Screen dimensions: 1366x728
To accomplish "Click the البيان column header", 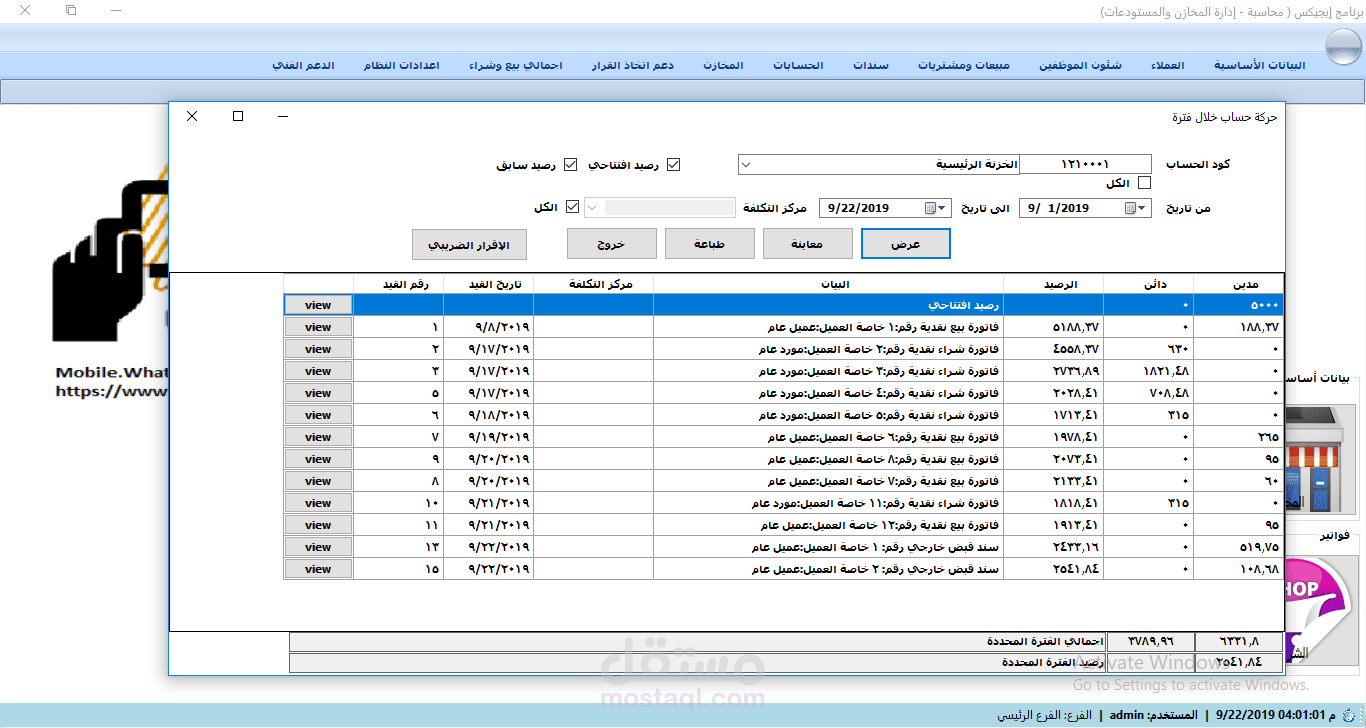I will tap(828, 283).
